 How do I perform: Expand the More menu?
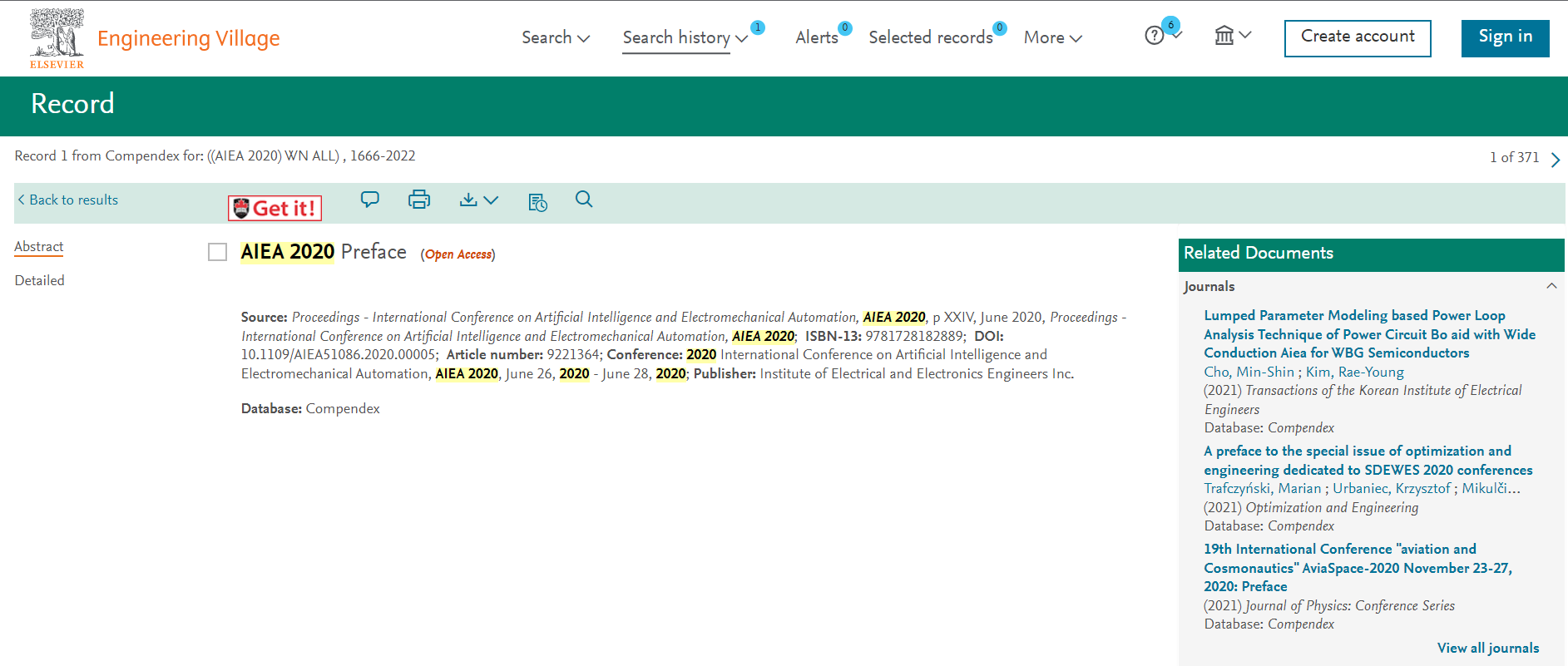click(x=1053, y=37)
